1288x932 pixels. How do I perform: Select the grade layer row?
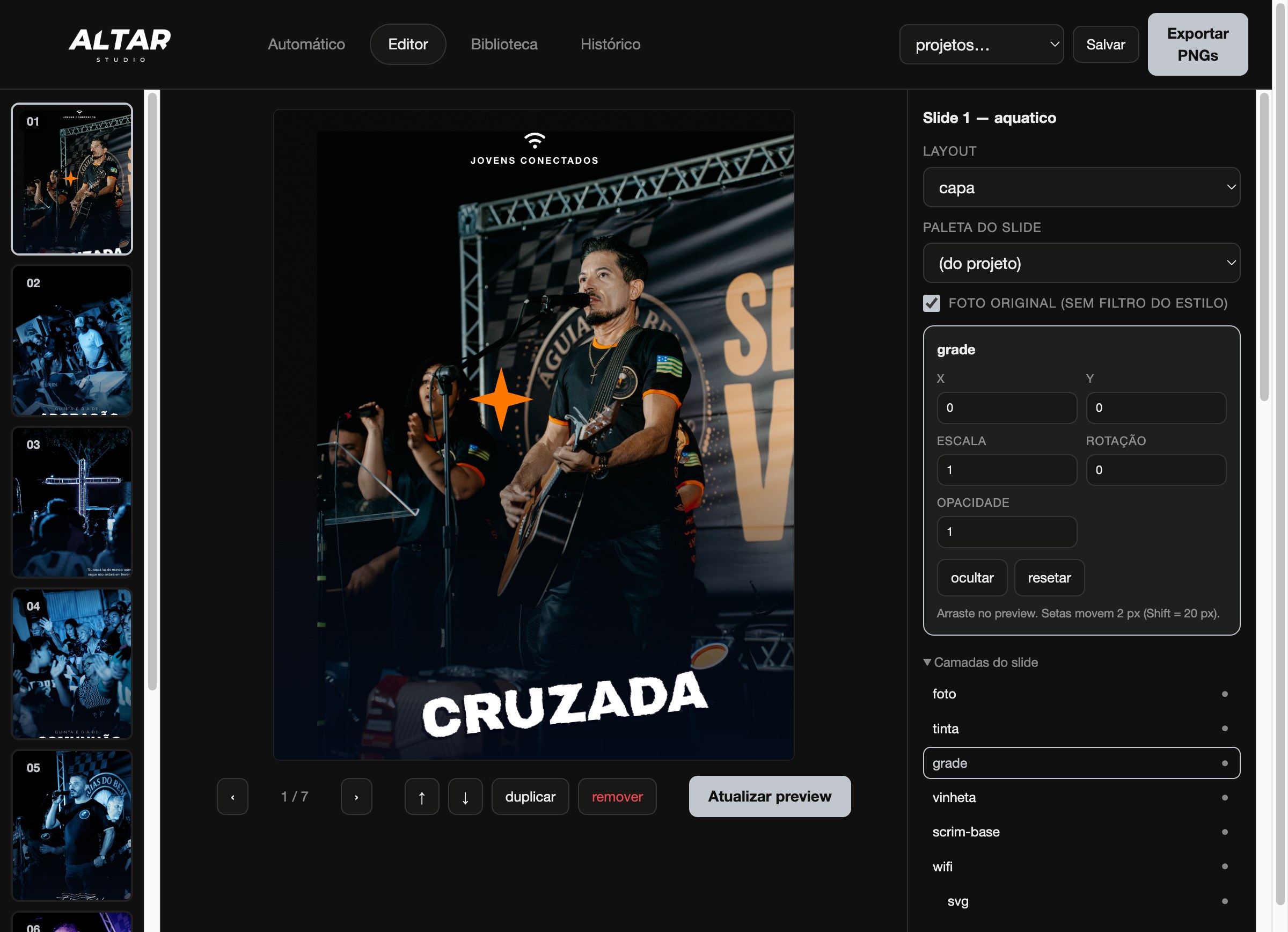1081,763
